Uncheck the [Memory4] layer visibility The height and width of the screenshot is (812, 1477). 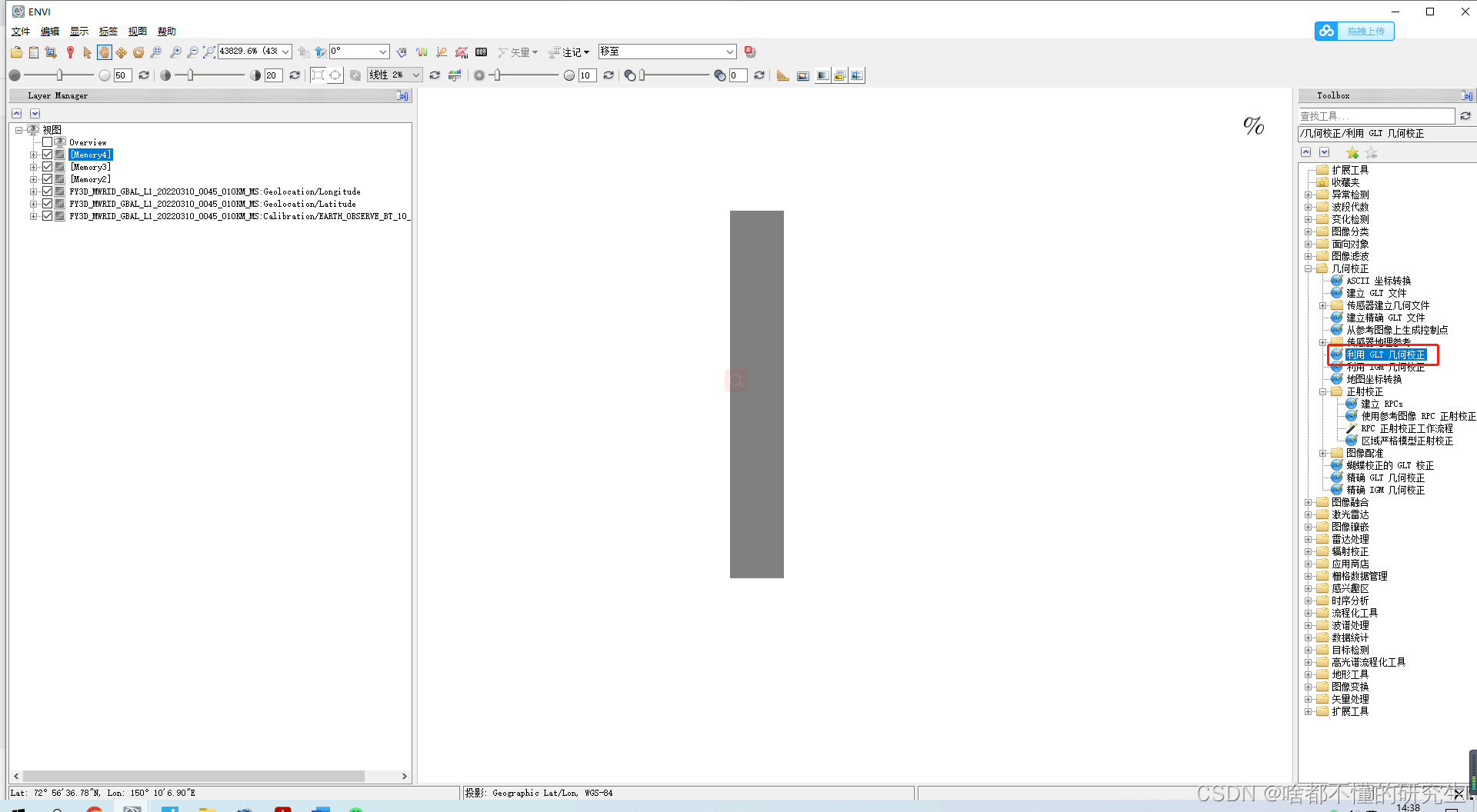point(48,155)
